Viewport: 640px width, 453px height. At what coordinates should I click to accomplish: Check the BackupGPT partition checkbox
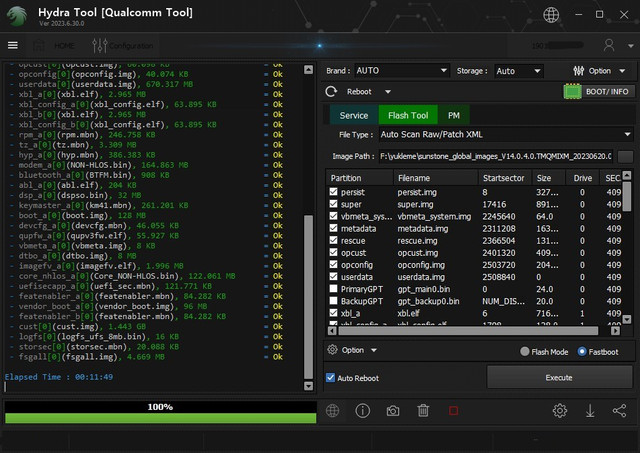pos(333,301)
